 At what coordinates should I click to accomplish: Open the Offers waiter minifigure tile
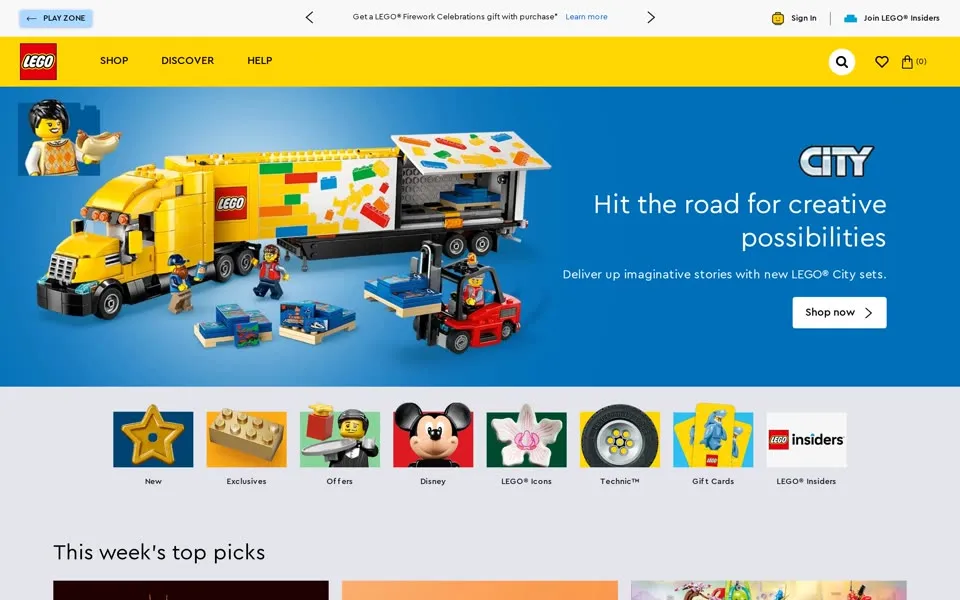coord(340,435)
